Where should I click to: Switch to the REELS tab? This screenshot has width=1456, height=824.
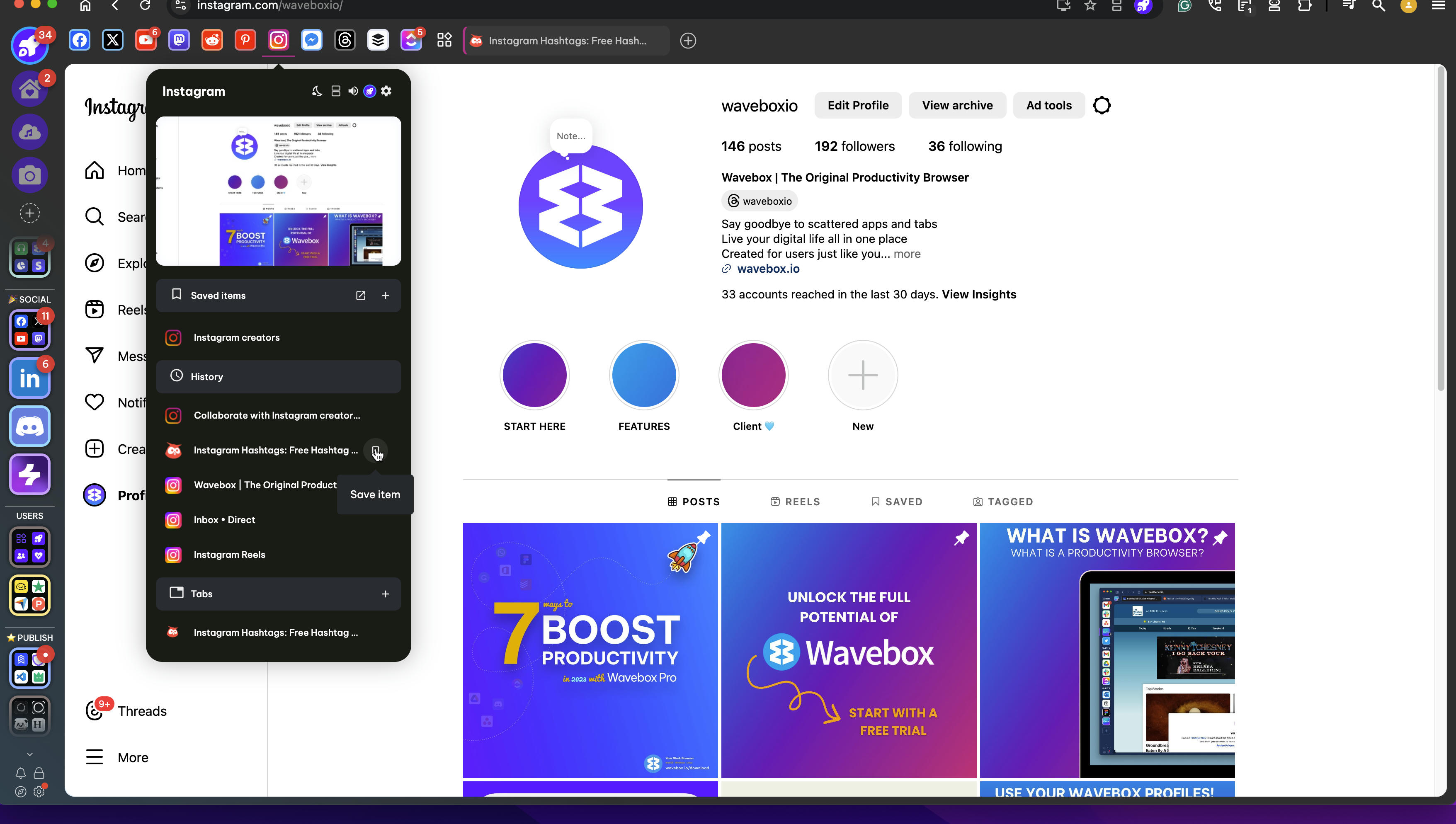coord(795,502)
